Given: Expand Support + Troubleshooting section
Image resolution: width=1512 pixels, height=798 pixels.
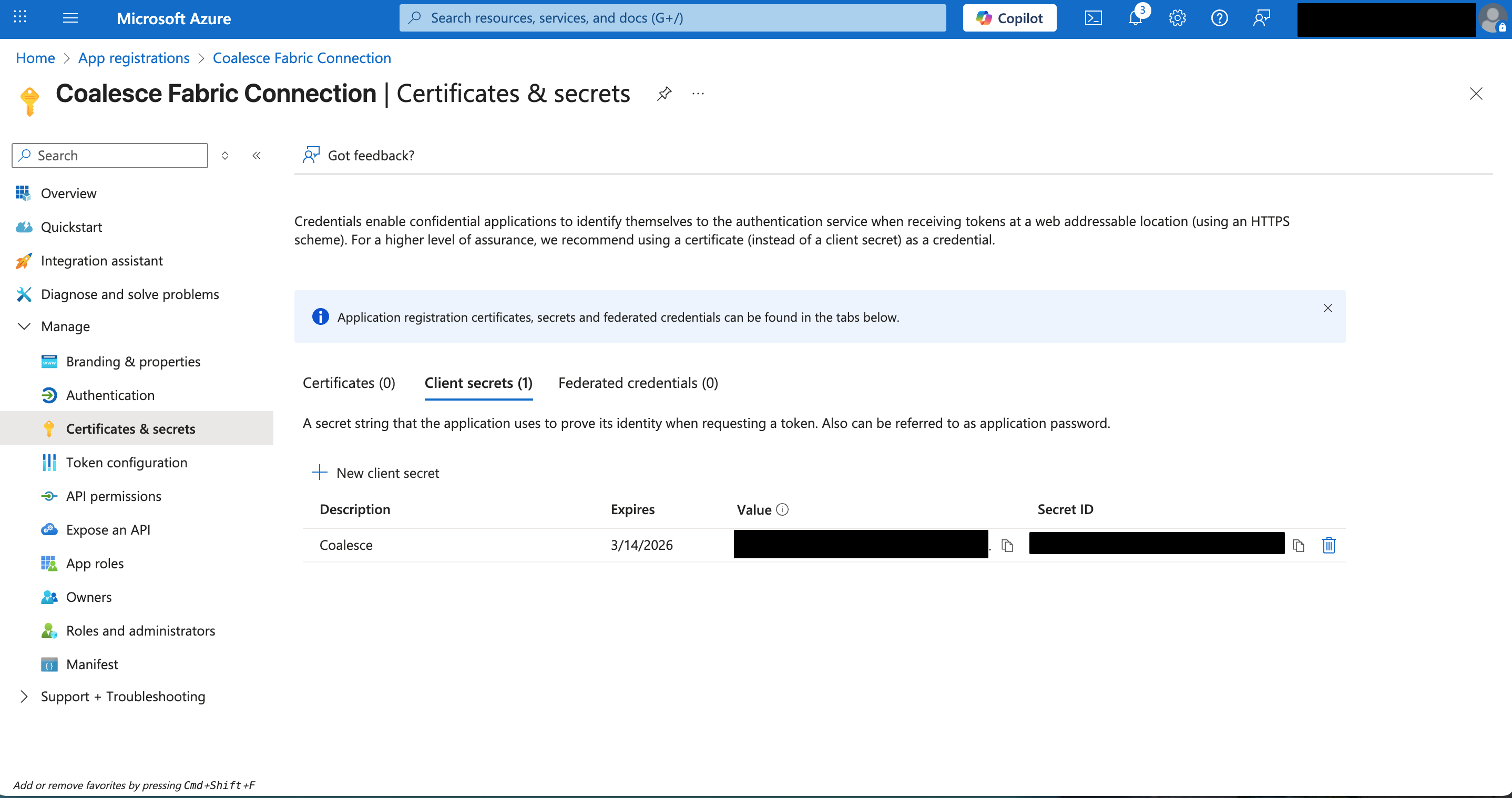Looking at the screenshot, I should pos(24,697).
